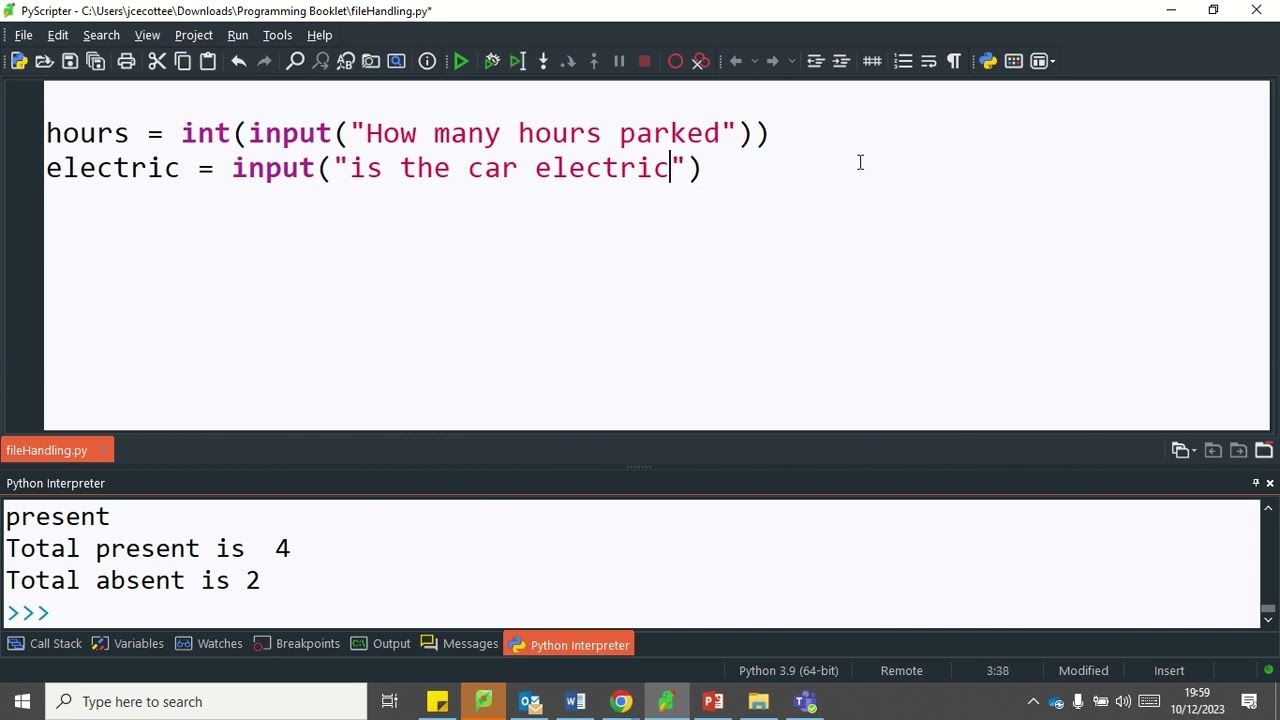The image size is (1280, 720).
Task: Expand the browse back history arrow
Action: (755, 61)
